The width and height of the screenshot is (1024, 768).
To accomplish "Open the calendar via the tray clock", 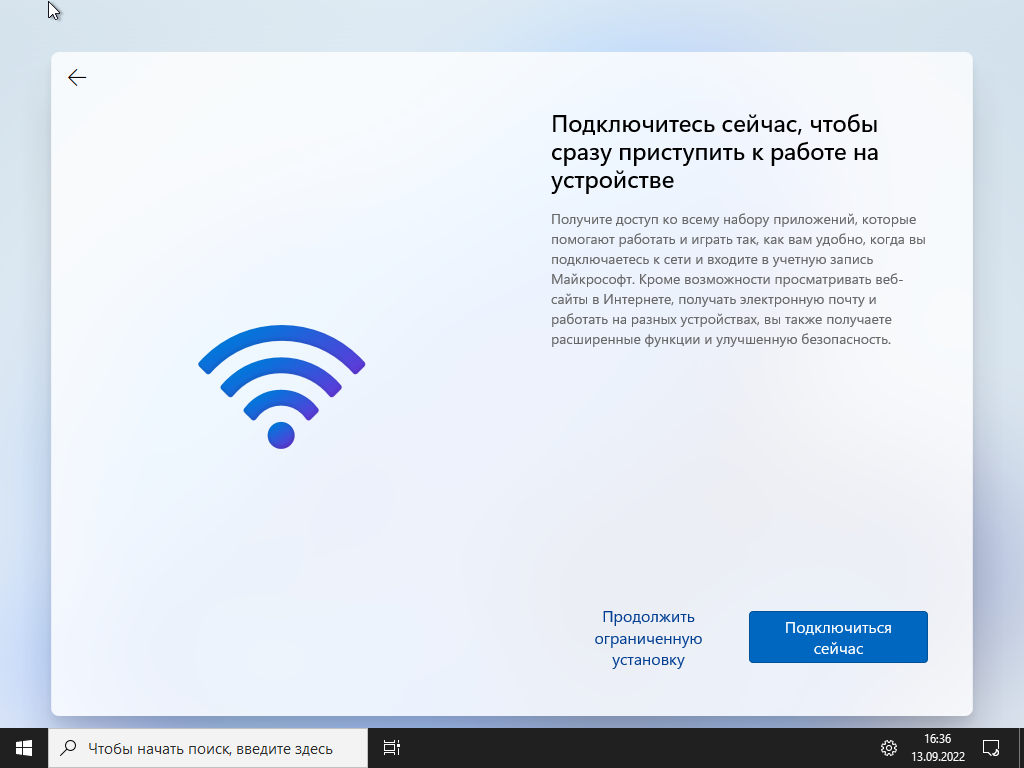I will click(937, 747).
